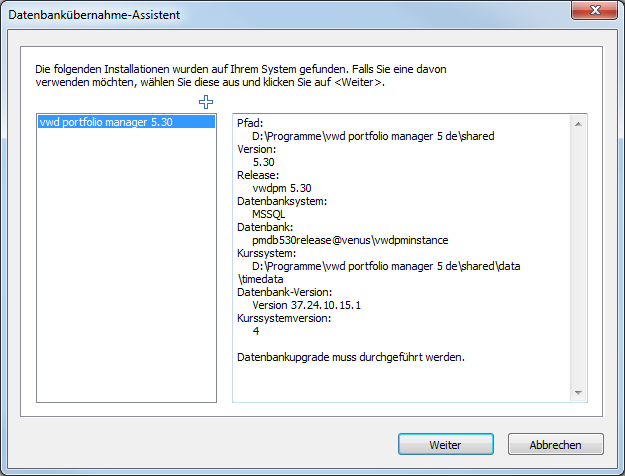Viewport: 625px width, 476px height.
Task: Click the Pfad: label in details
Action: tap(250, 122)
